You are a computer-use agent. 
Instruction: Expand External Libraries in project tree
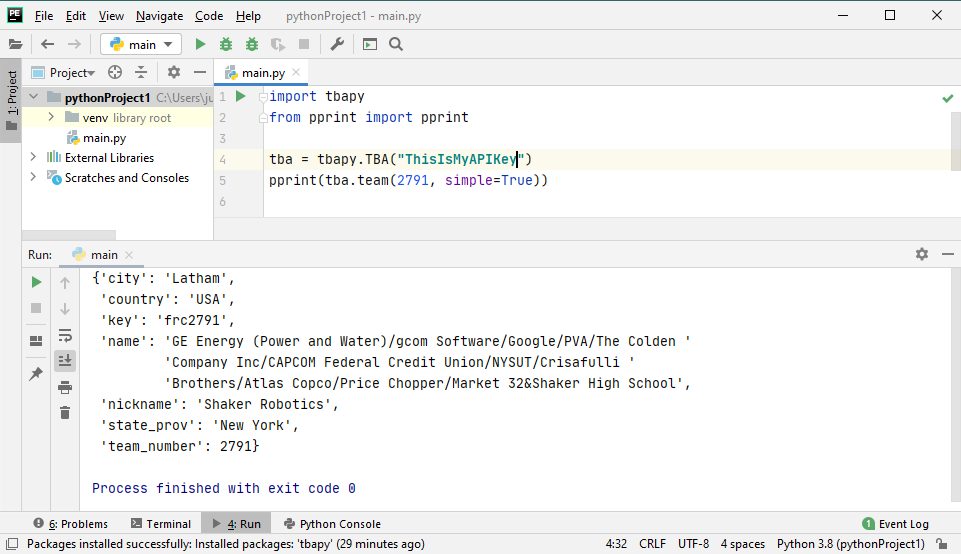[34, 157]
